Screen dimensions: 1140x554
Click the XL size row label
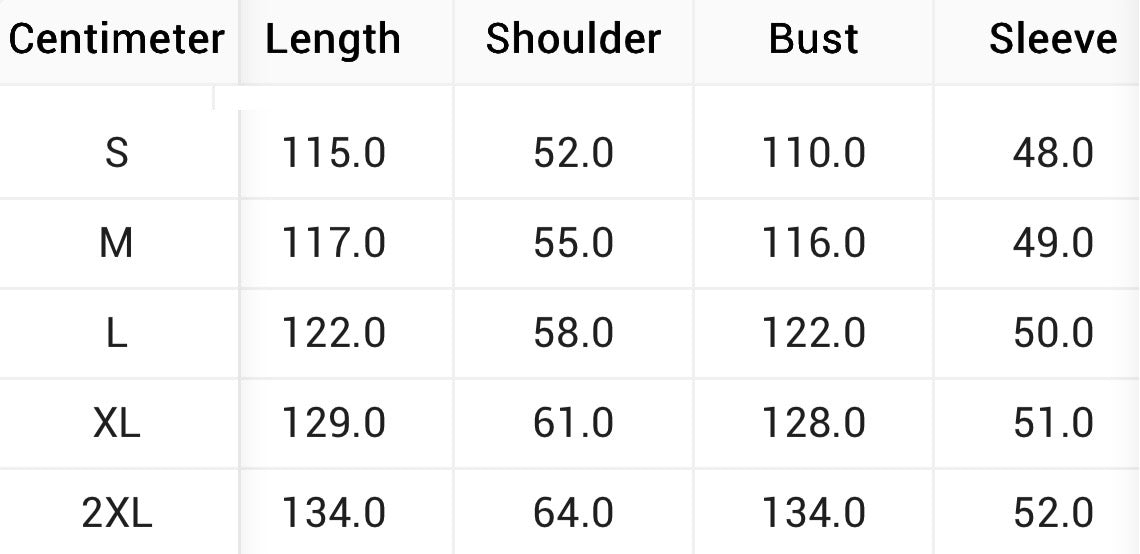(x=117, y=423)
